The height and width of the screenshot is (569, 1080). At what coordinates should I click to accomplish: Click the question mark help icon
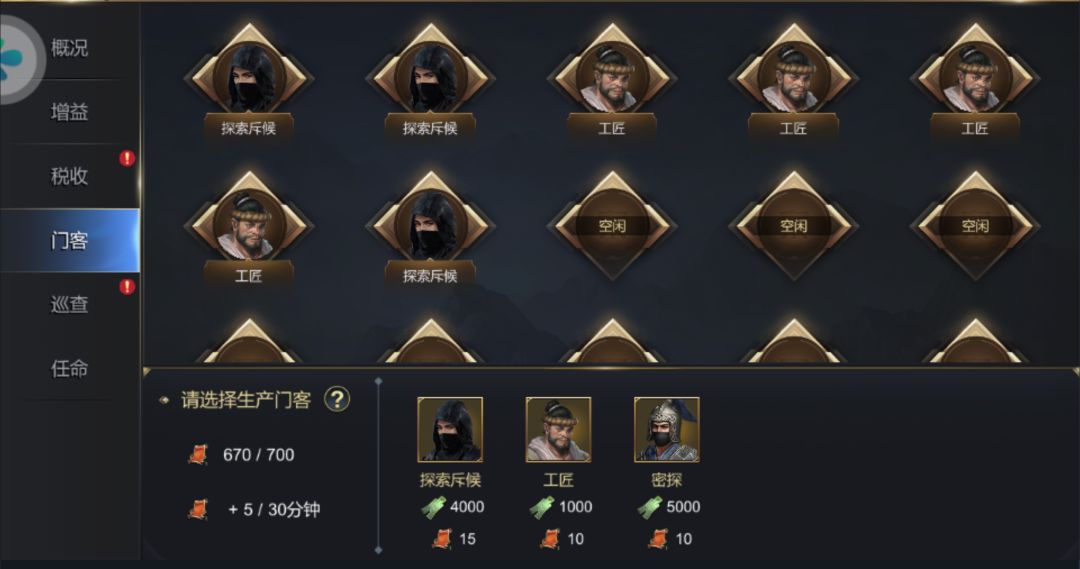tap(337, 399)
